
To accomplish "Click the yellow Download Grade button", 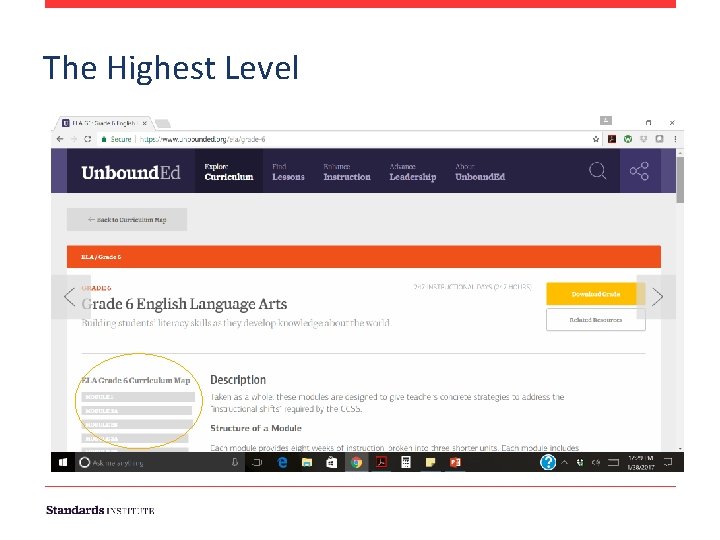I will [596, 294].
